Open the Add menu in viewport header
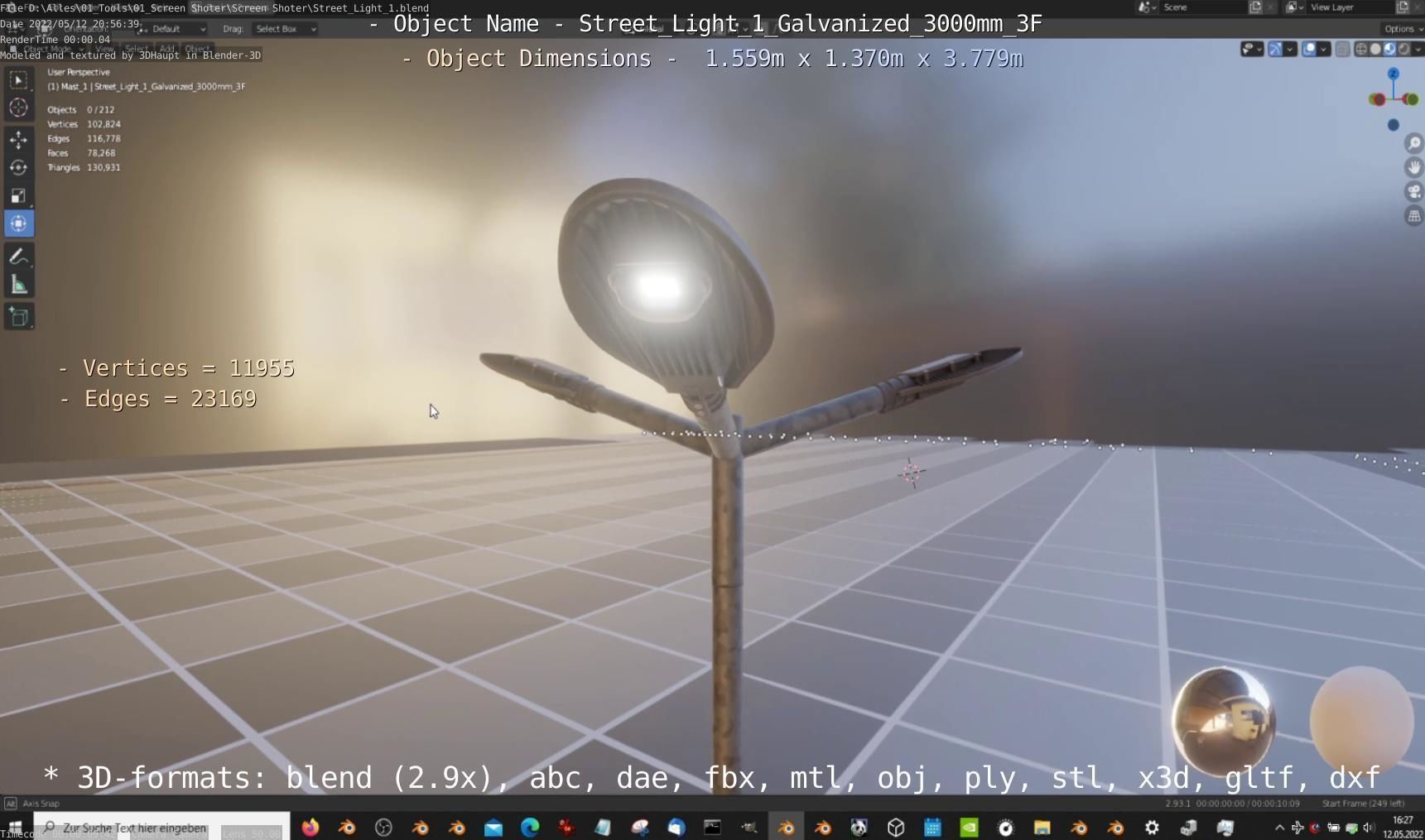Screen dimensions: 1425x840 tap(166, 50)
